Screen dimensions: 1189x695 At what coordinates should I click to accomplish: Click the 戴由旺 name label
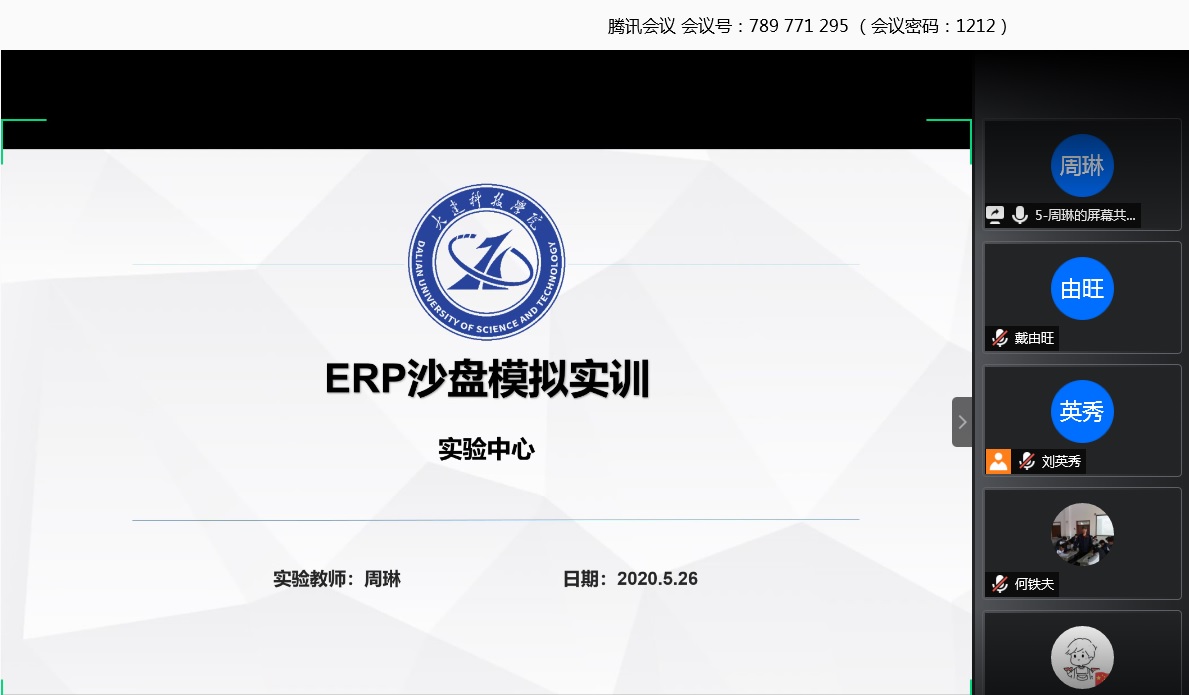point(1034,338)
